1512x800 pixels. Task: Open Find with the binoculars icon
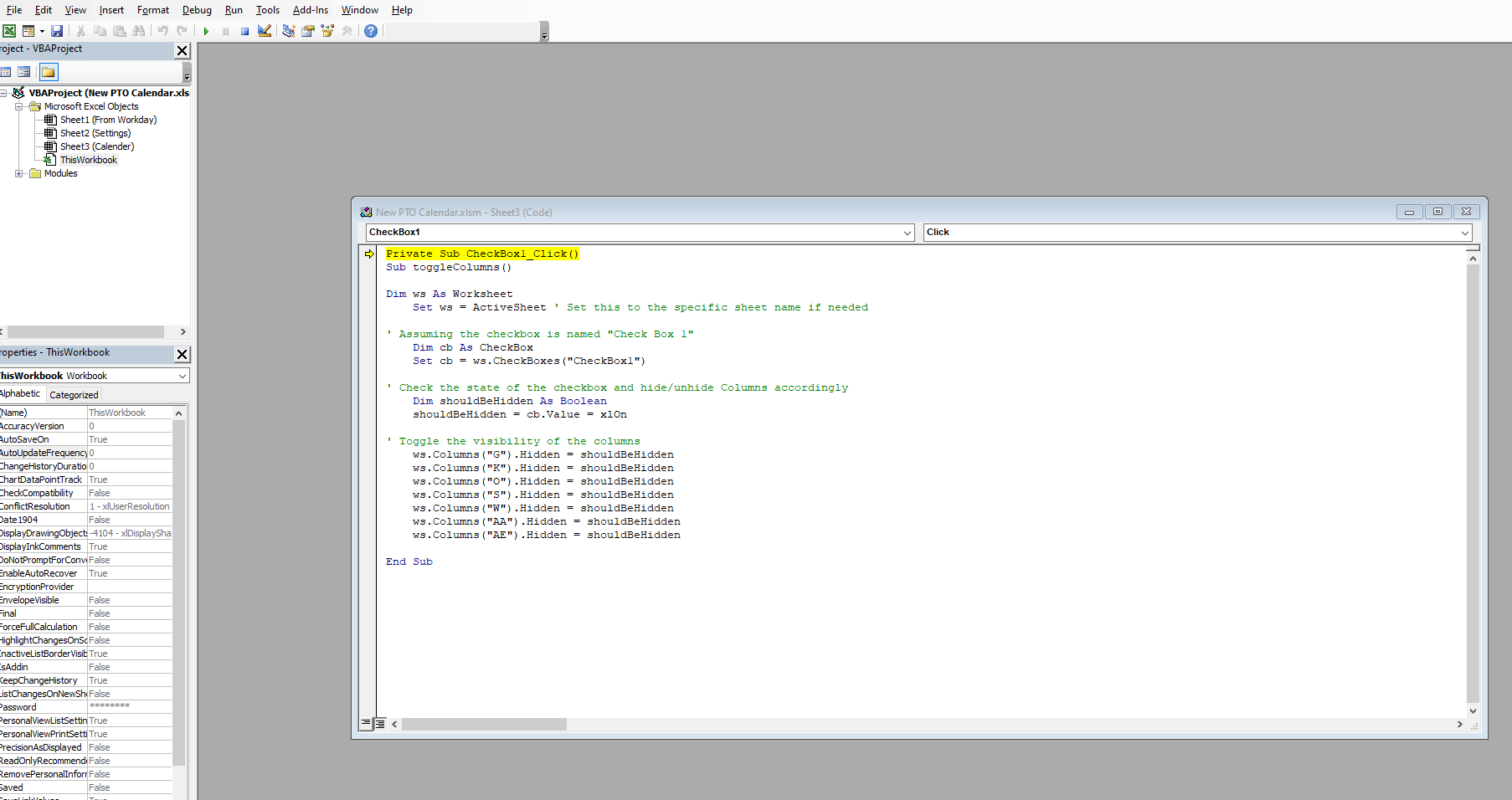tap(138, 31)
